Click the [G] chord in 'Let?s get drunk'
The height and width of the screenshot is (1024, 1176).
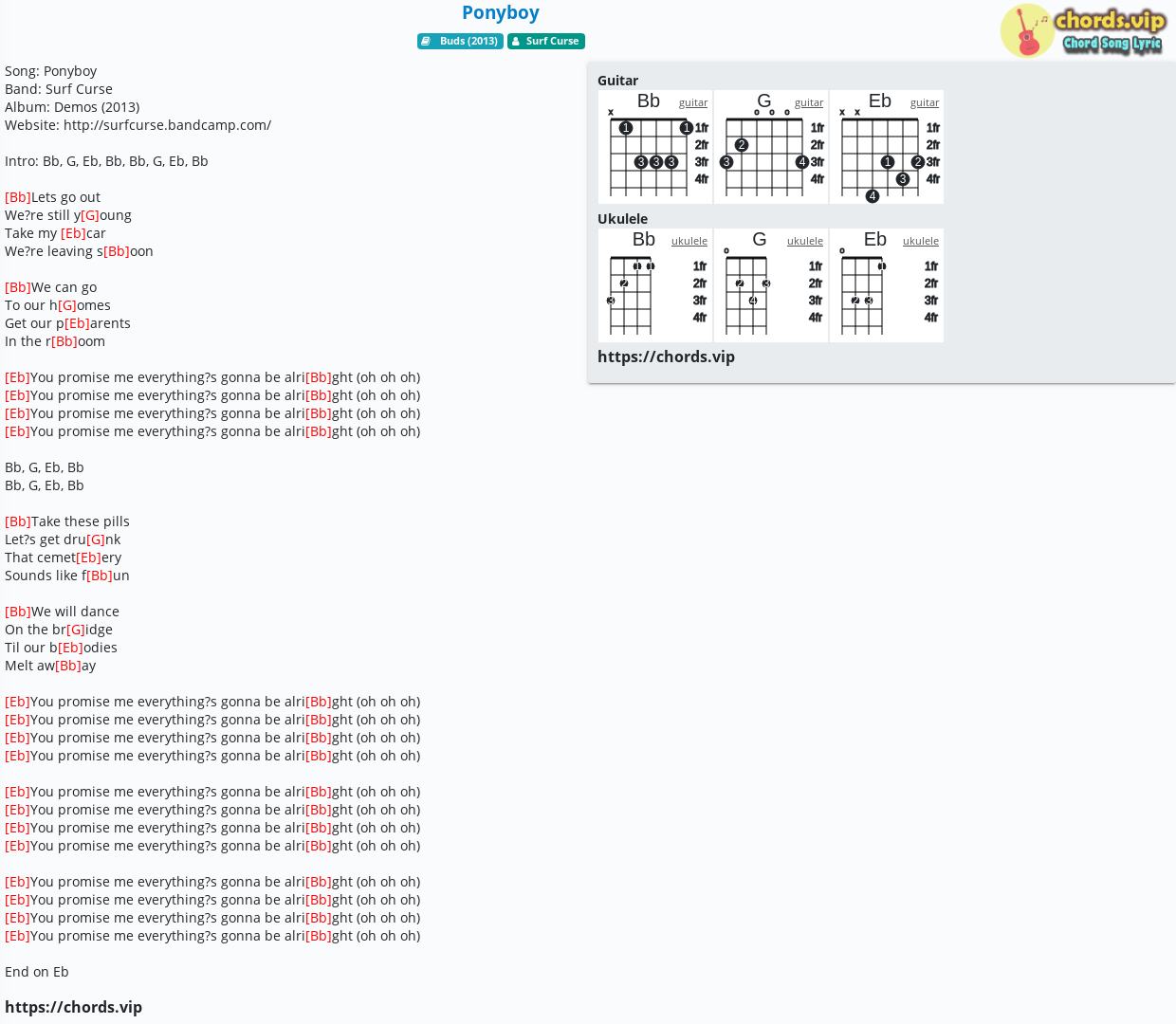tap(96, 539)
